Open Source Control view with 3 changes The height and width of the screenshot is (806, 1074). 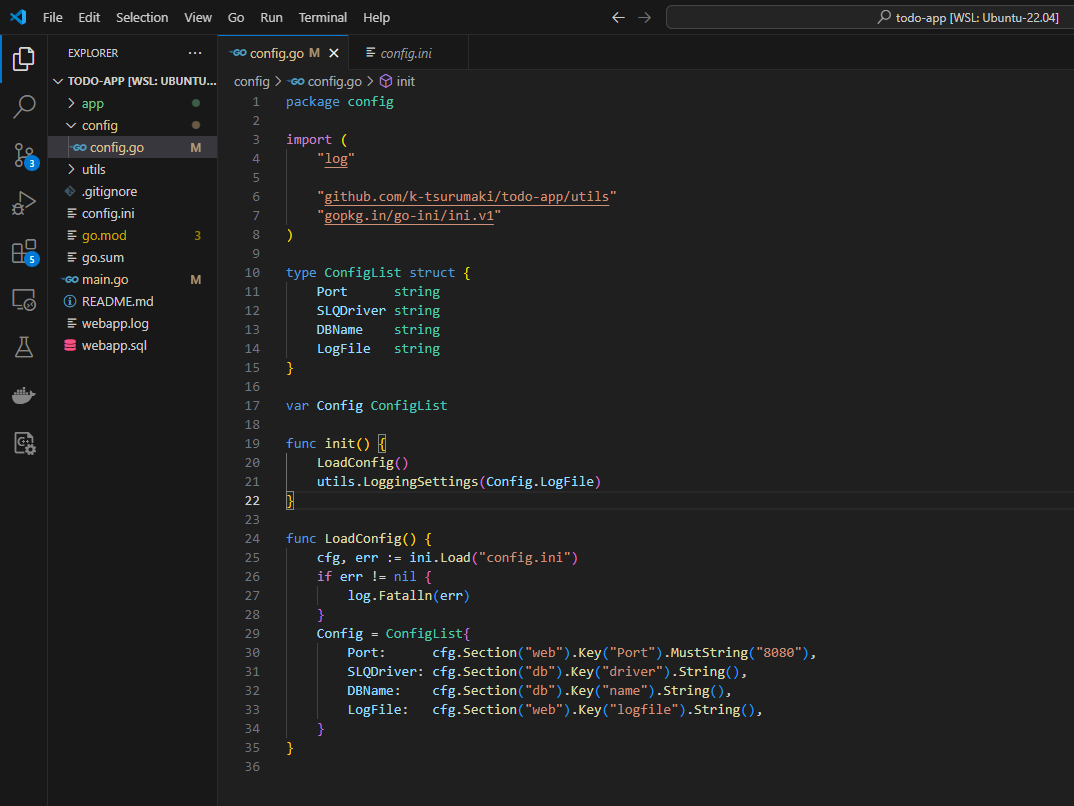[24, 155]
